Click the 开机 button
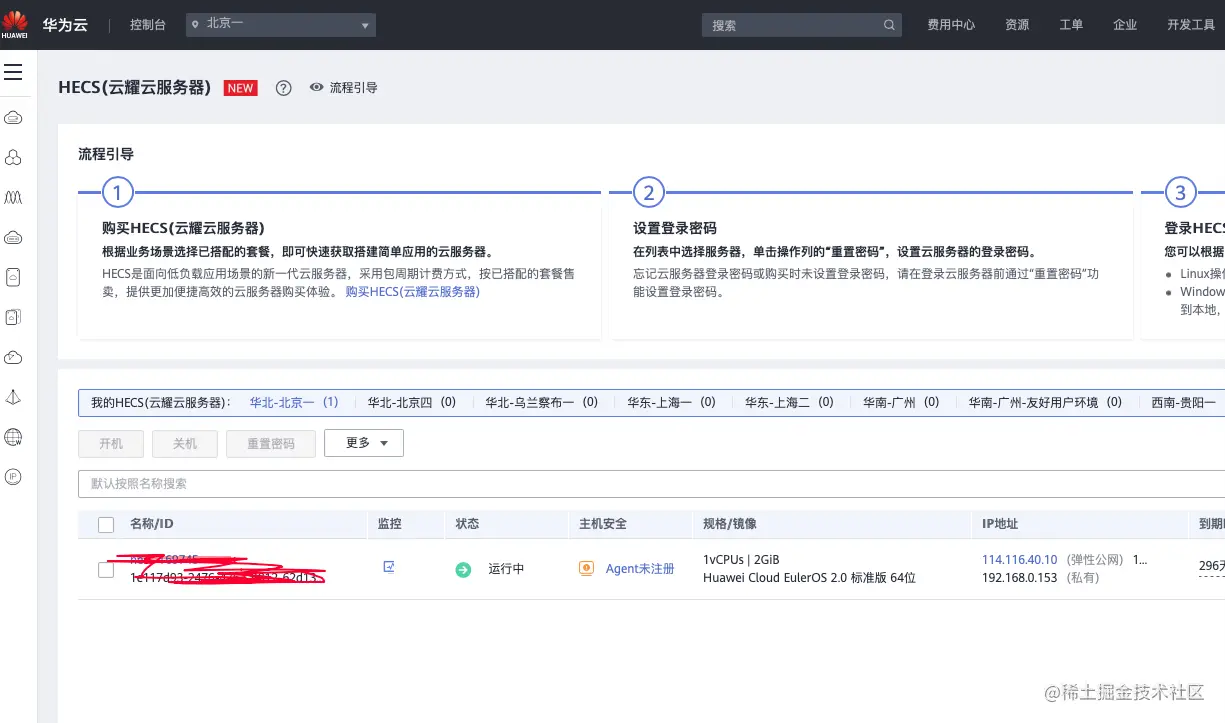Viewport: 1225px width, 723px height. (x=111, y=443)
